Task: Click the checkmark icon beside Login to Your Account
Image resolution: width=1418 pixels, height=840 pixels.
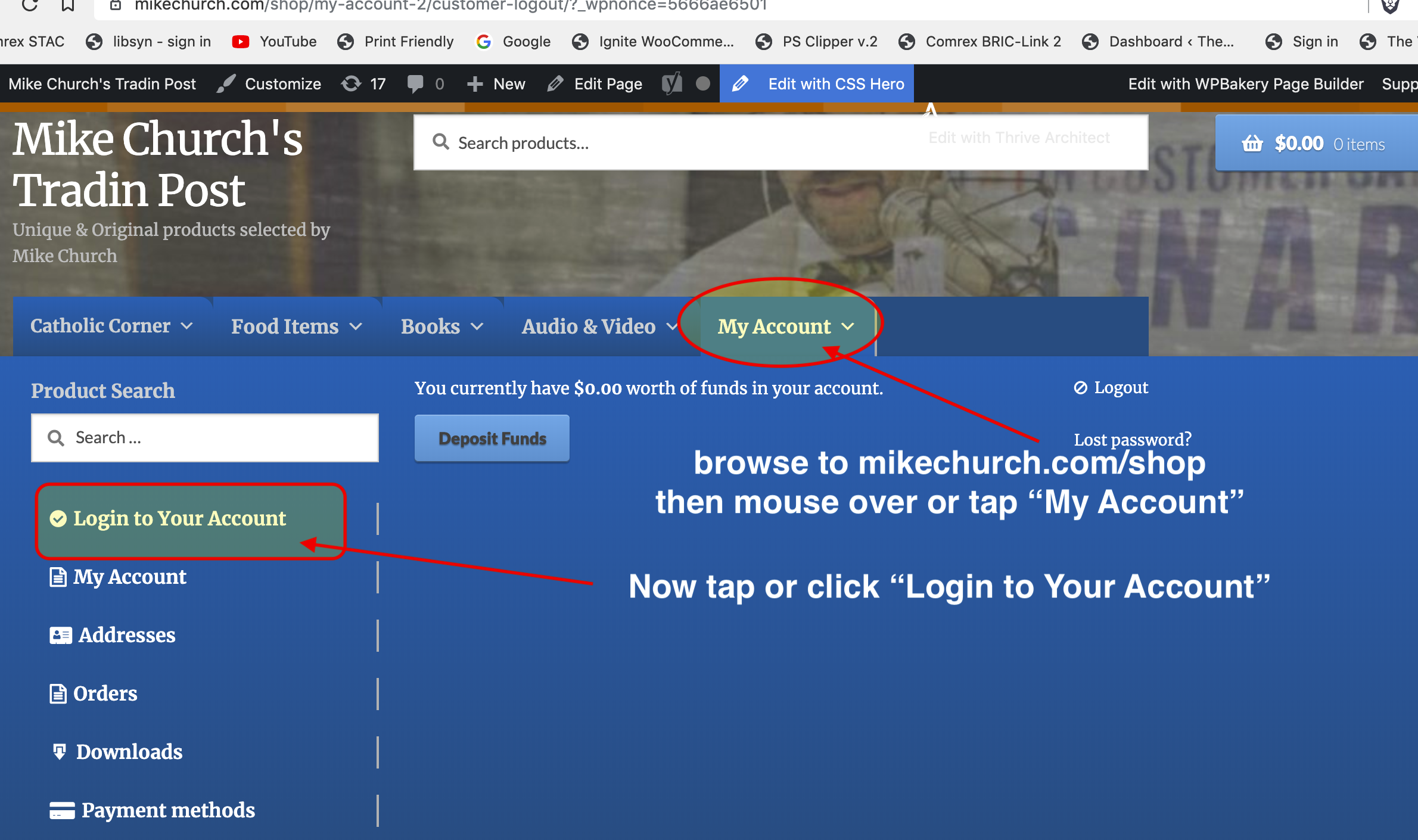Action: [58, 519]
